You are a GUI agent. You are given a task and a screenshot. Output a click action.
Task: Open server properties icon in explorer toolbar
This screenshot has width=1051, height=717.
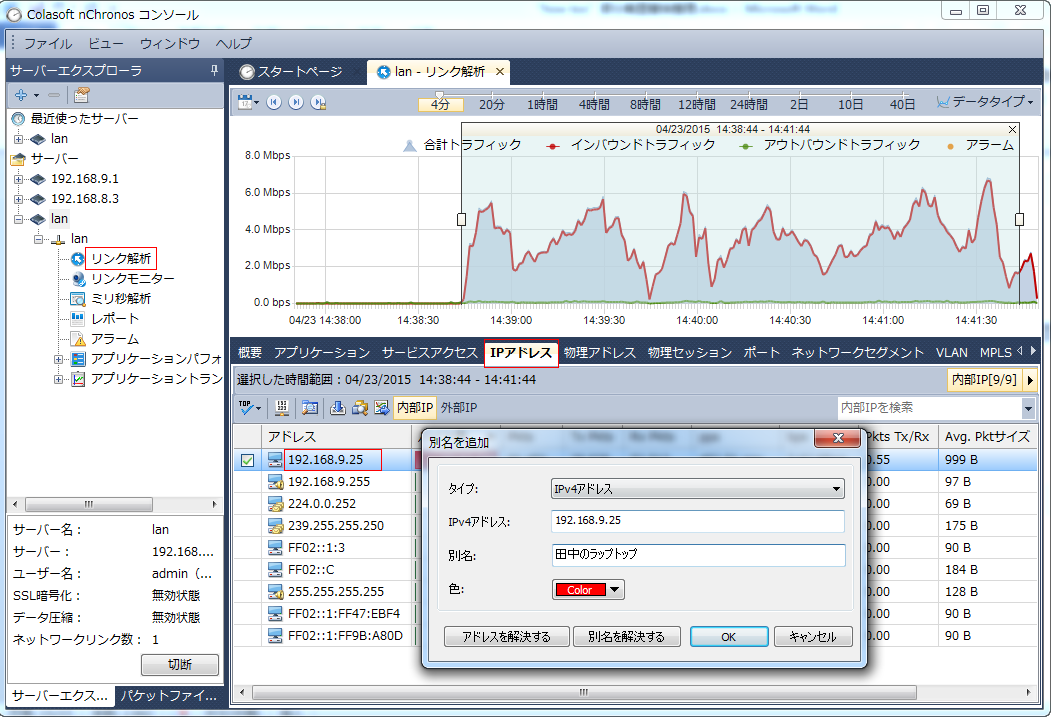click(81, 95)
